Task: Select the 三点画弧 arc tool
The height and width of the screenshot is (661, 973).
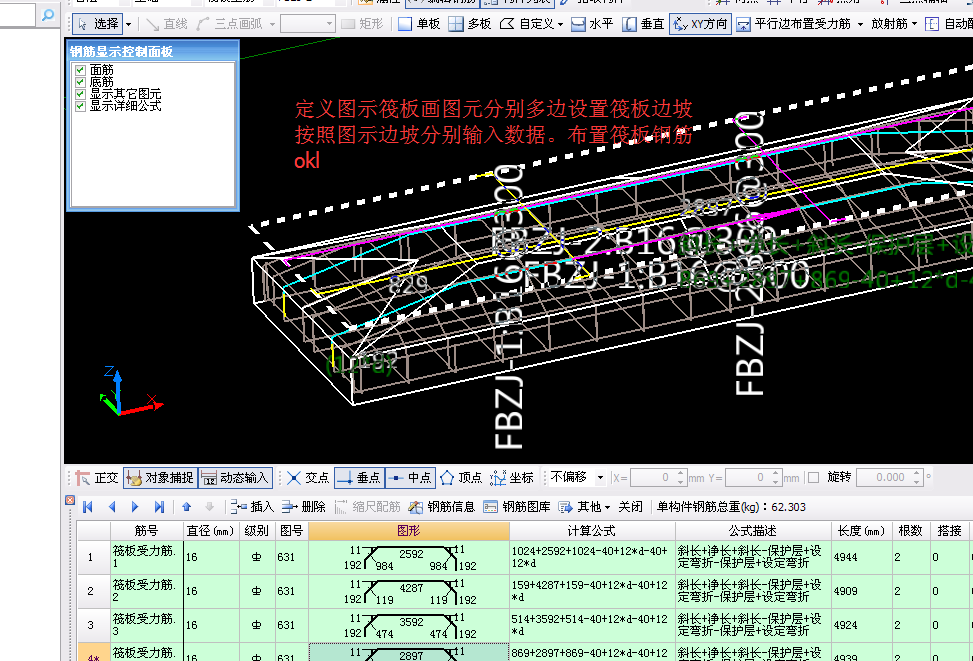Action: point(230,24)
